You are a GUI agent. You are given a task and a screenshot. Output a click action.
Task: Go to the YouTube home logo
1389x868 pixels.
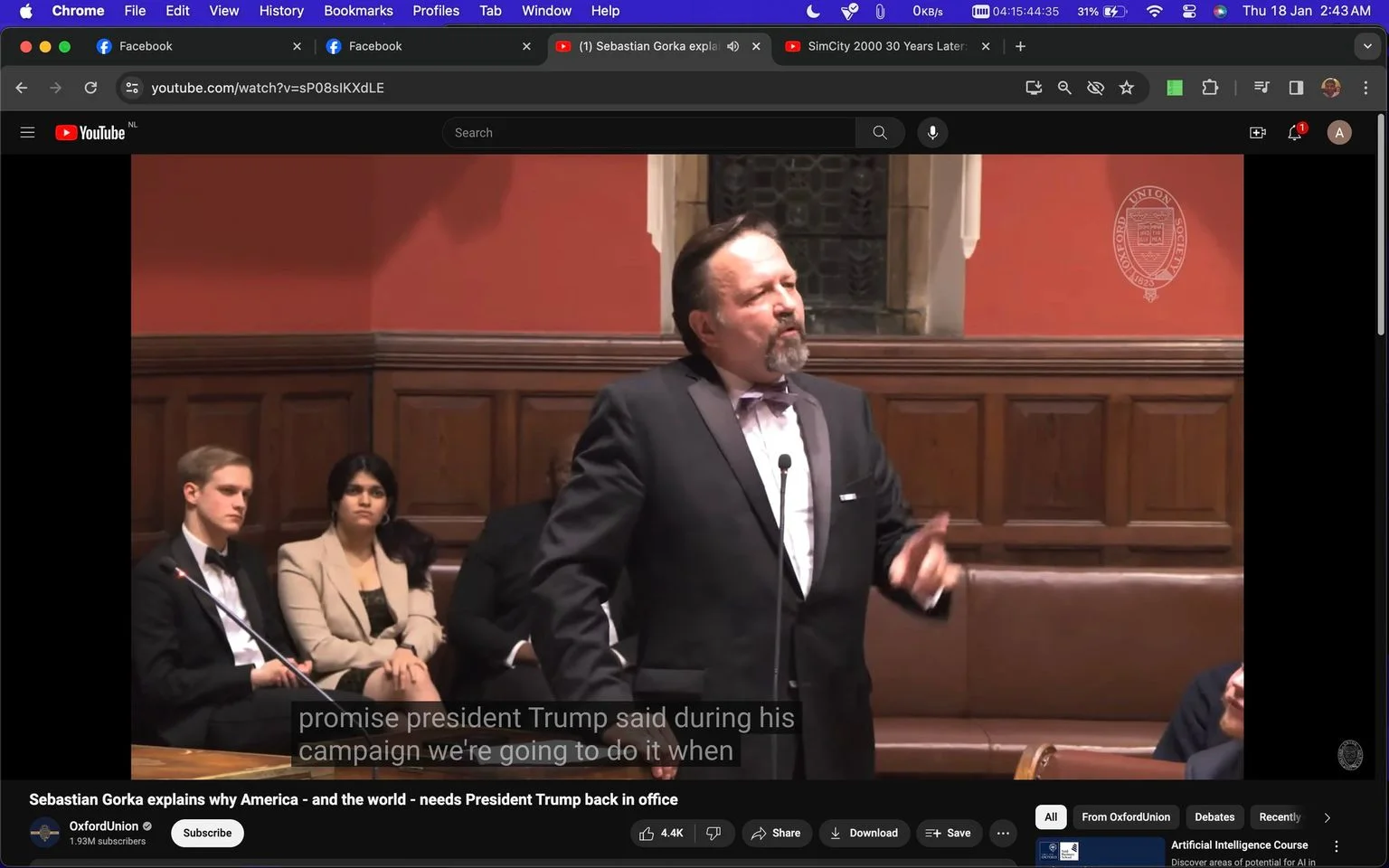pos(90,133)
